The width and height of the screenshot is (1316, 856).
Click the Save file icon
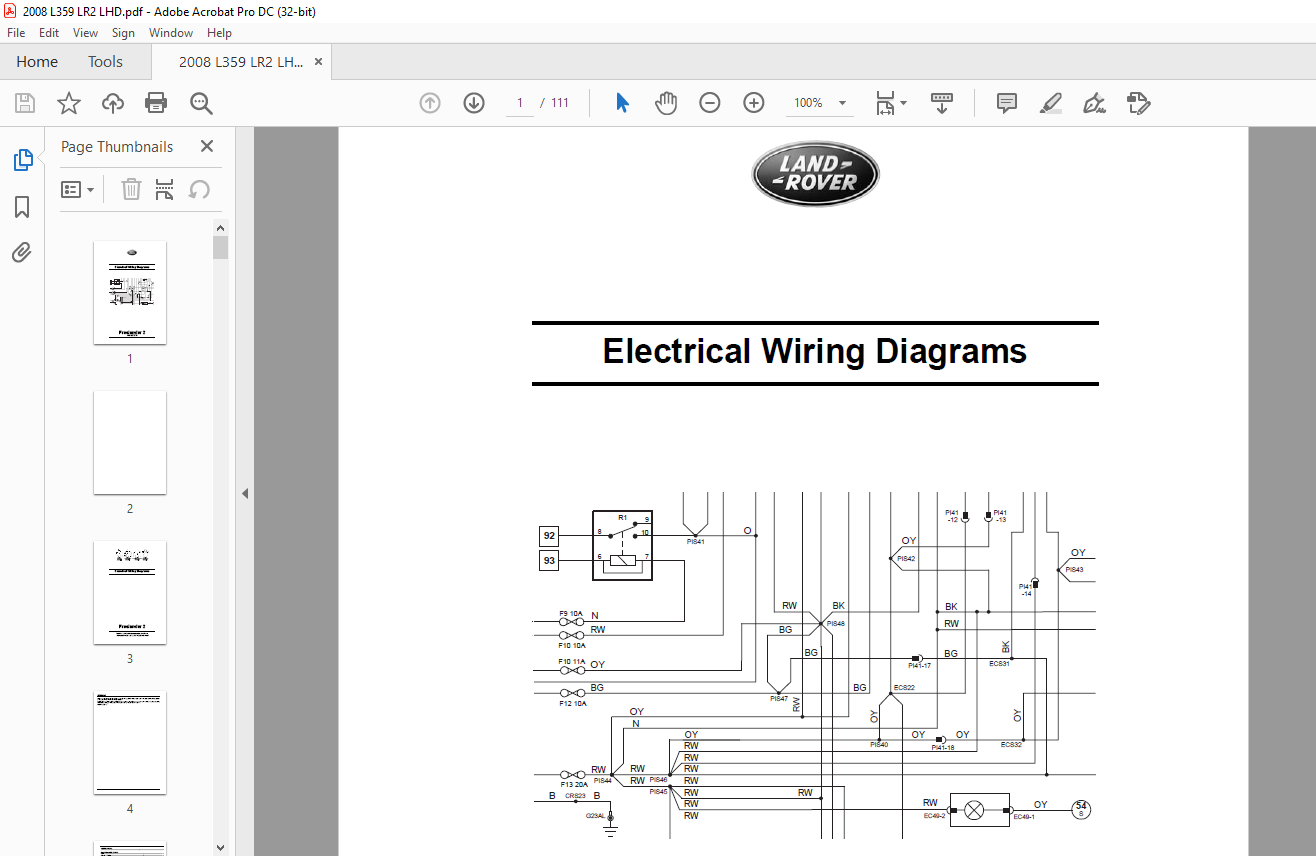click(x=25, y=103)
